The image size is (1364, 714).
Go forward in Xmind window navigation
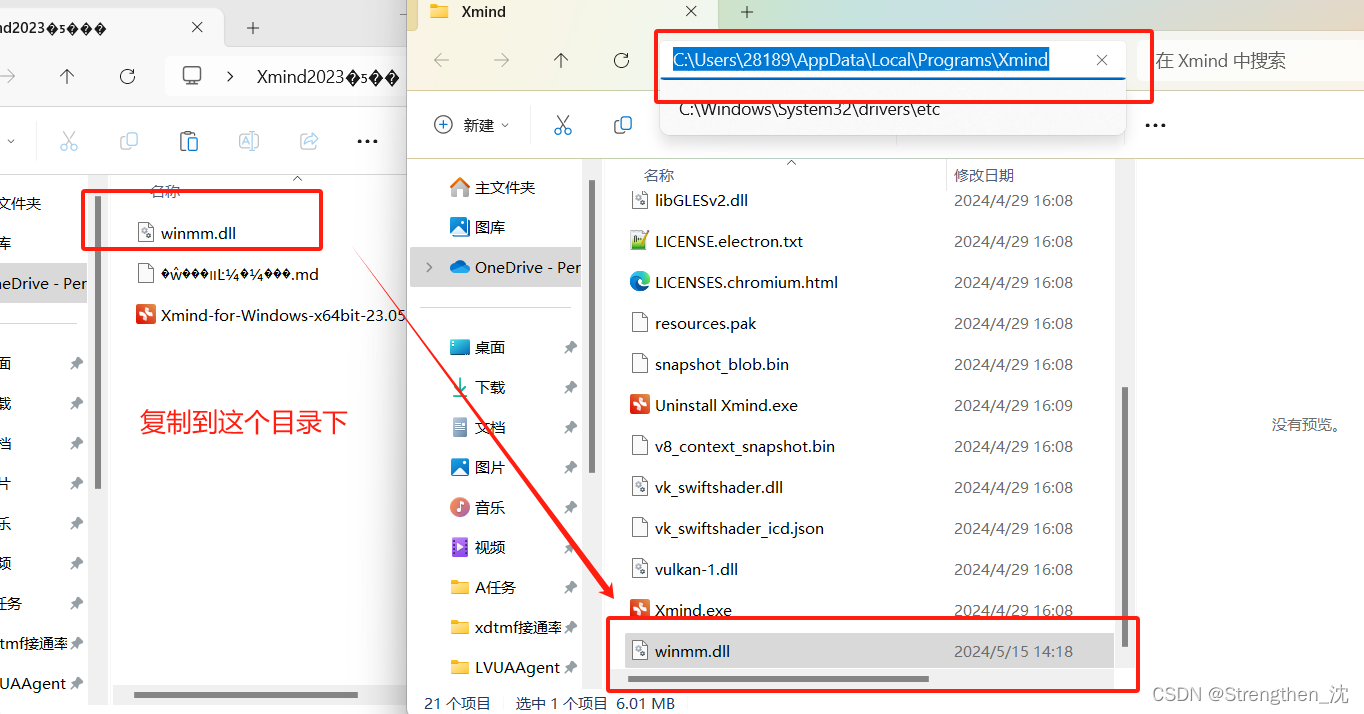pos(502,60)
